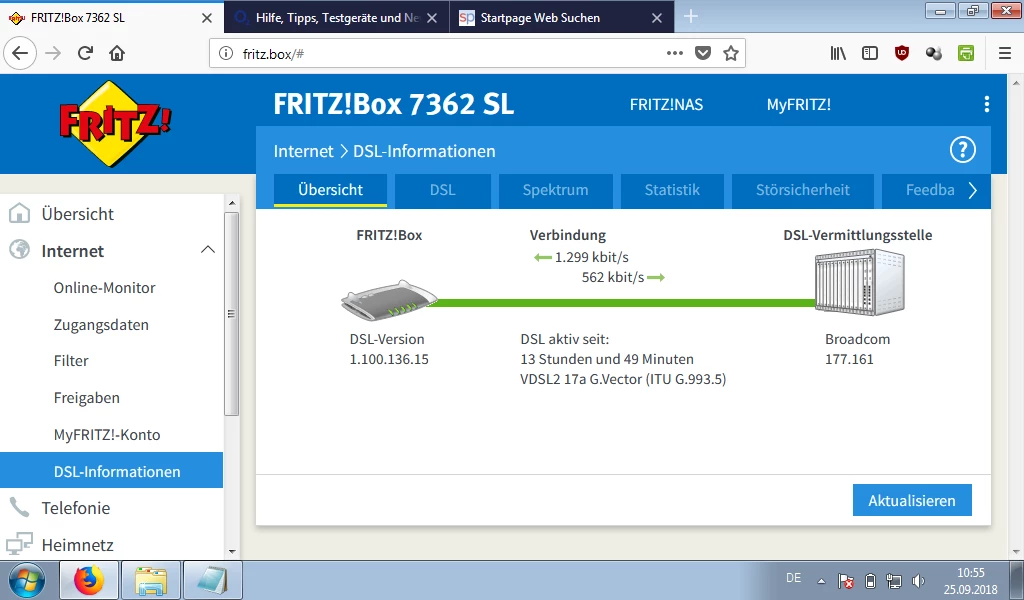Viewport: 1024px width, 600px height.
Task: Click the FRITZ! logo
Action: coord(115,123)
